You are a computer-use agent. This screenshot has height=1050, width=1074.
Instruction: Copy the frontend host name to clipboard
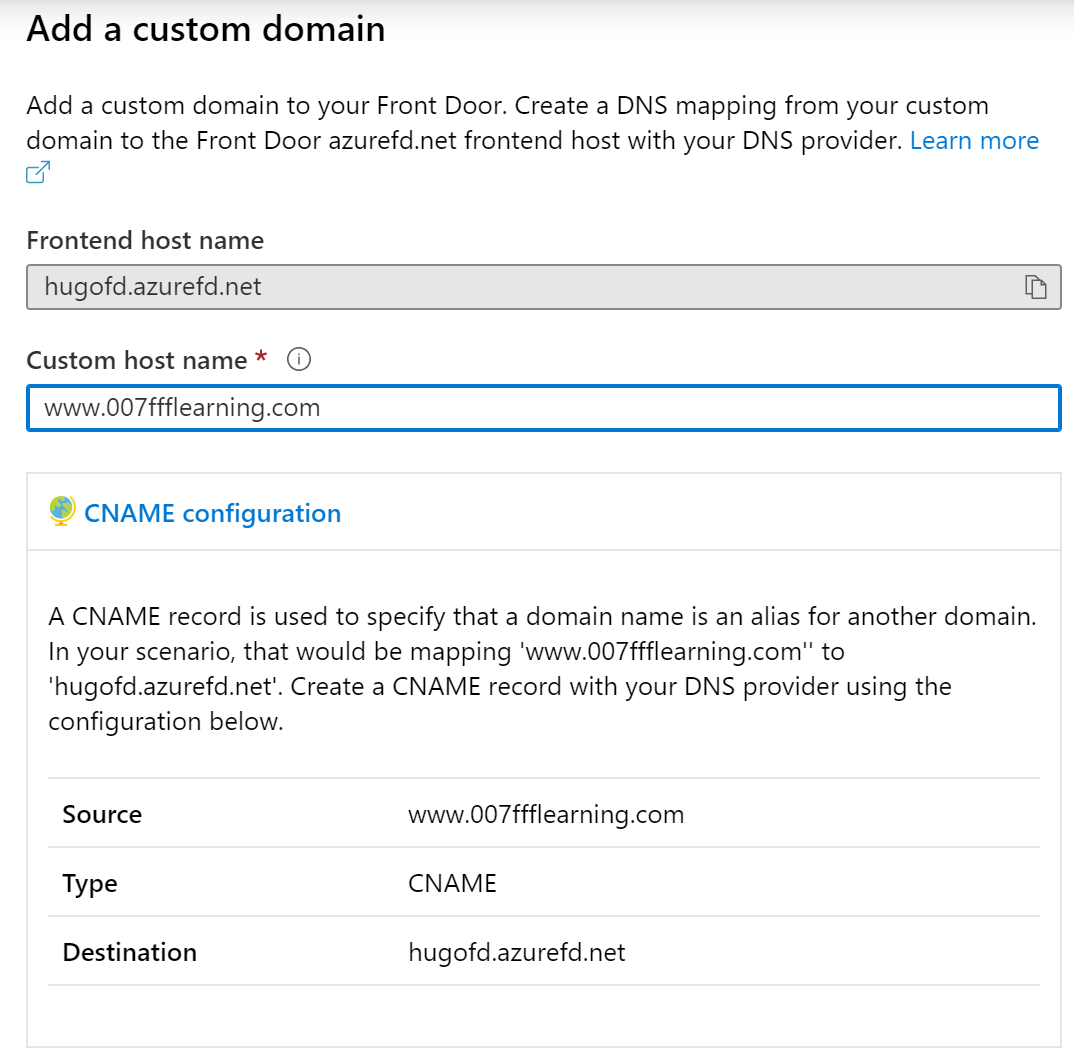click(1035, 288)
